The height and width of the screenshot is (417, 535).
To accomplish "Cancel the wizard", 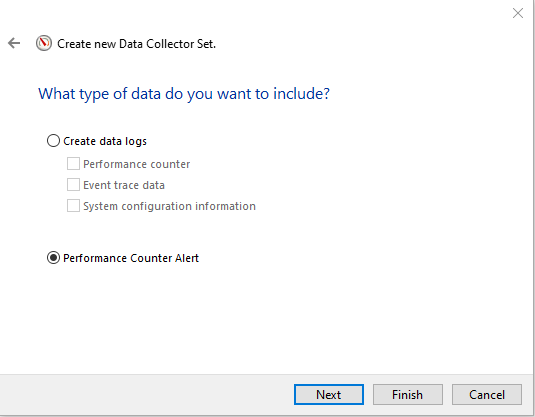I will [x=487, y=395].
